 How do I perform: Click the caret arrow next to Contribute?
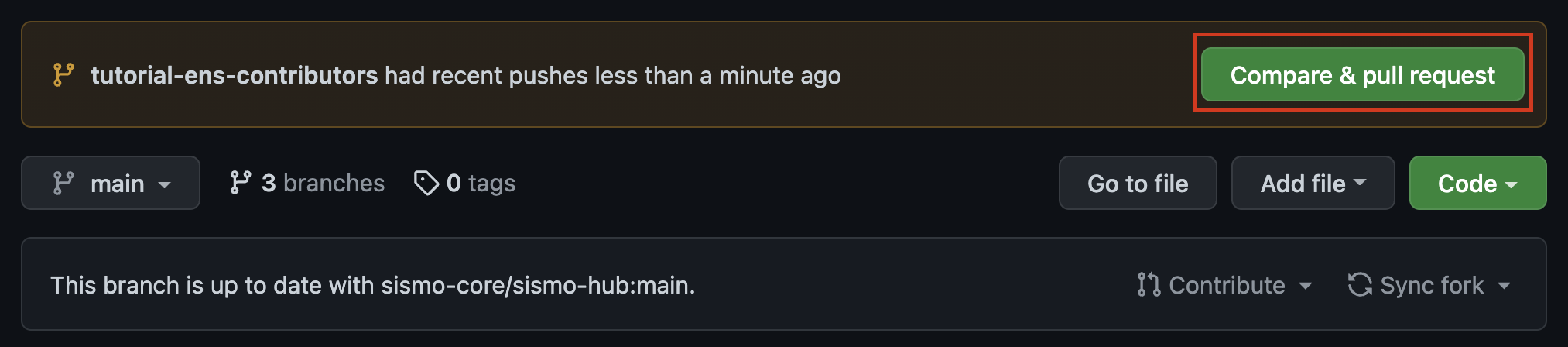(x=1305, y=286)
